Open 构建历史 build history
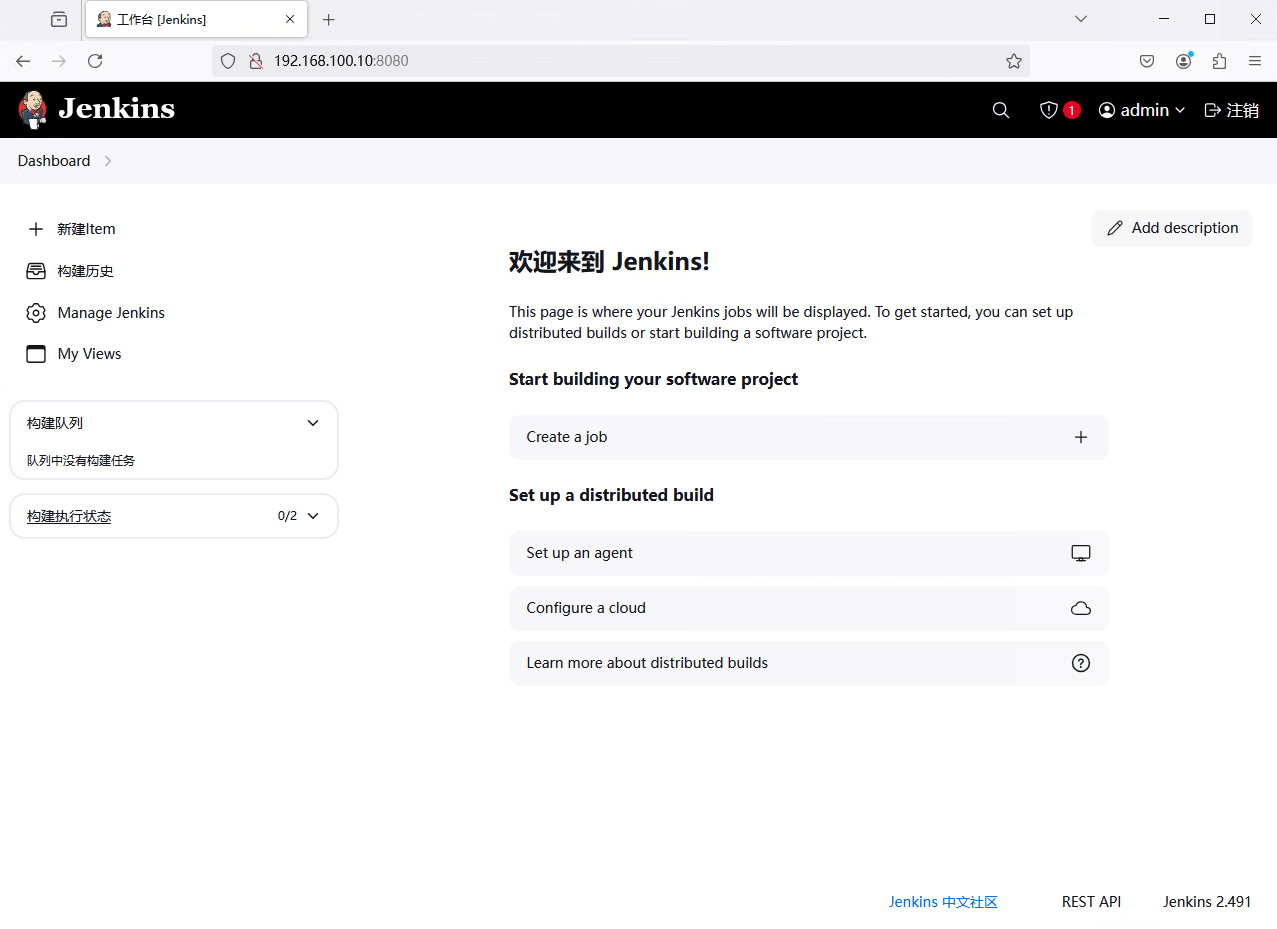Screen dimensions: 1277x929 pos(85,271)
